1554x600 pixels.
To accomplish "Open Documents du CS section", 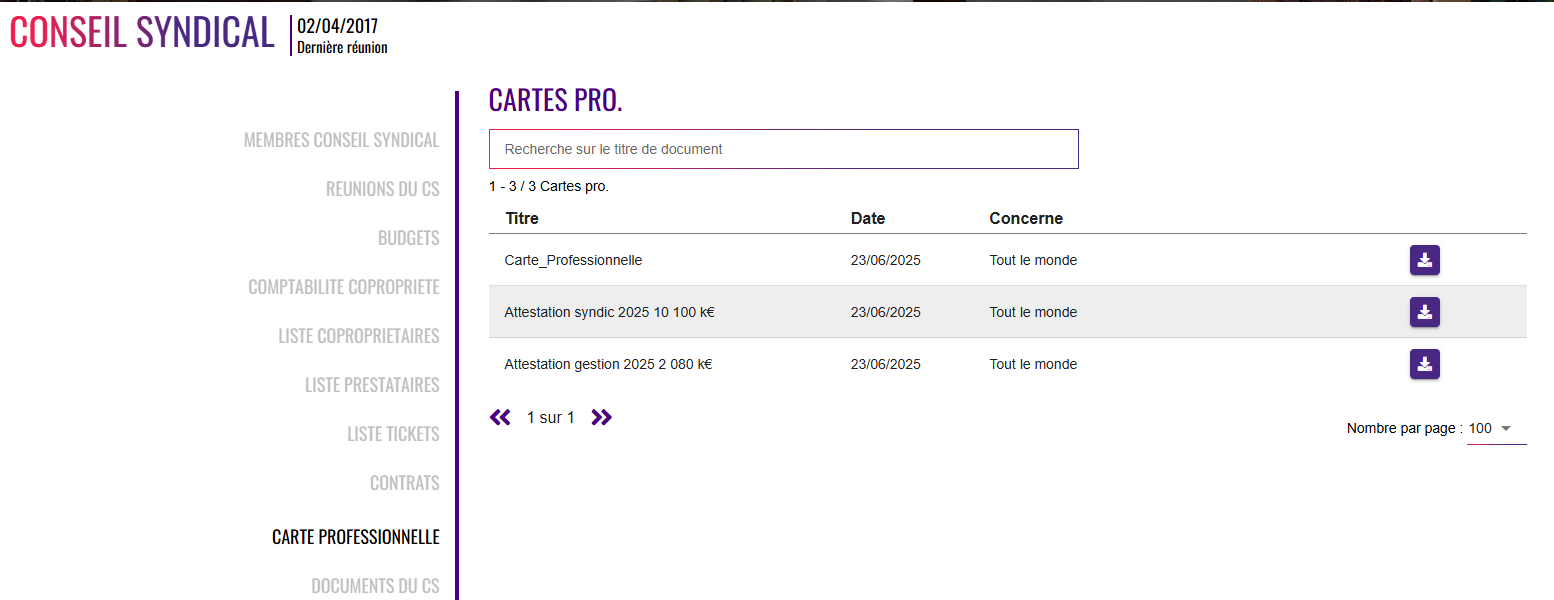I will click(x=375, y=586).
